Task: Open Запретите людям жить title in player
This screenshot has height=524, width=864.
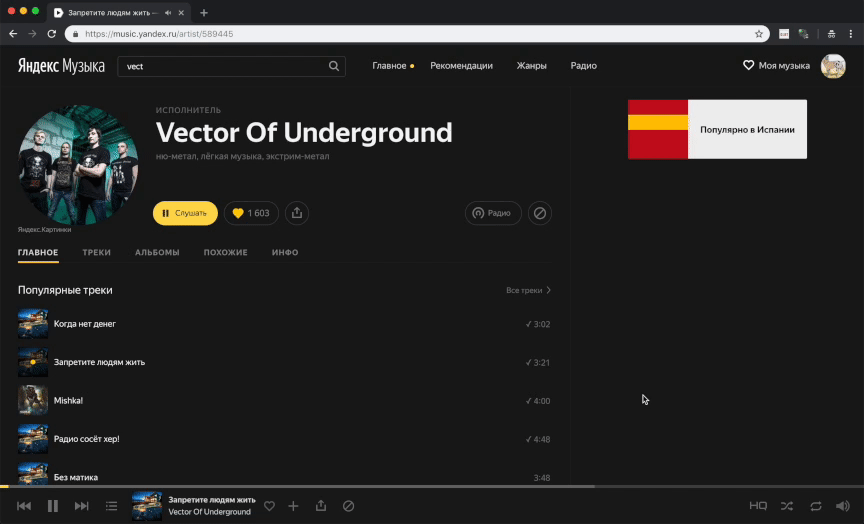Action: pos(212,500)
